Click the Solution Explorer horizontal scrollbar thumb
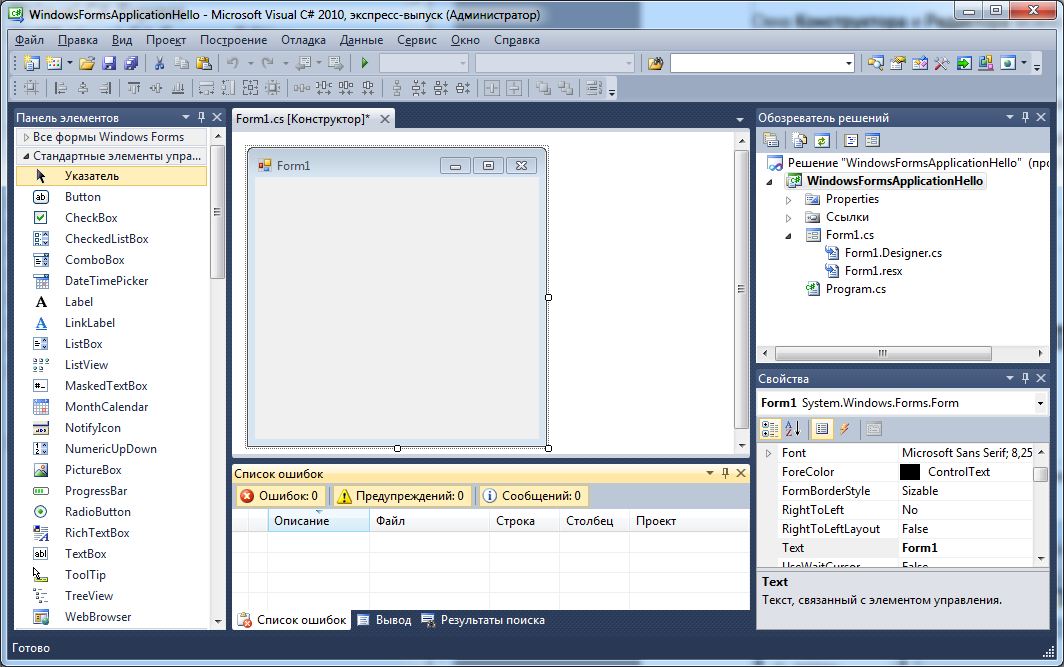This screenshot has width=1064, height=667. click(883, 354)
